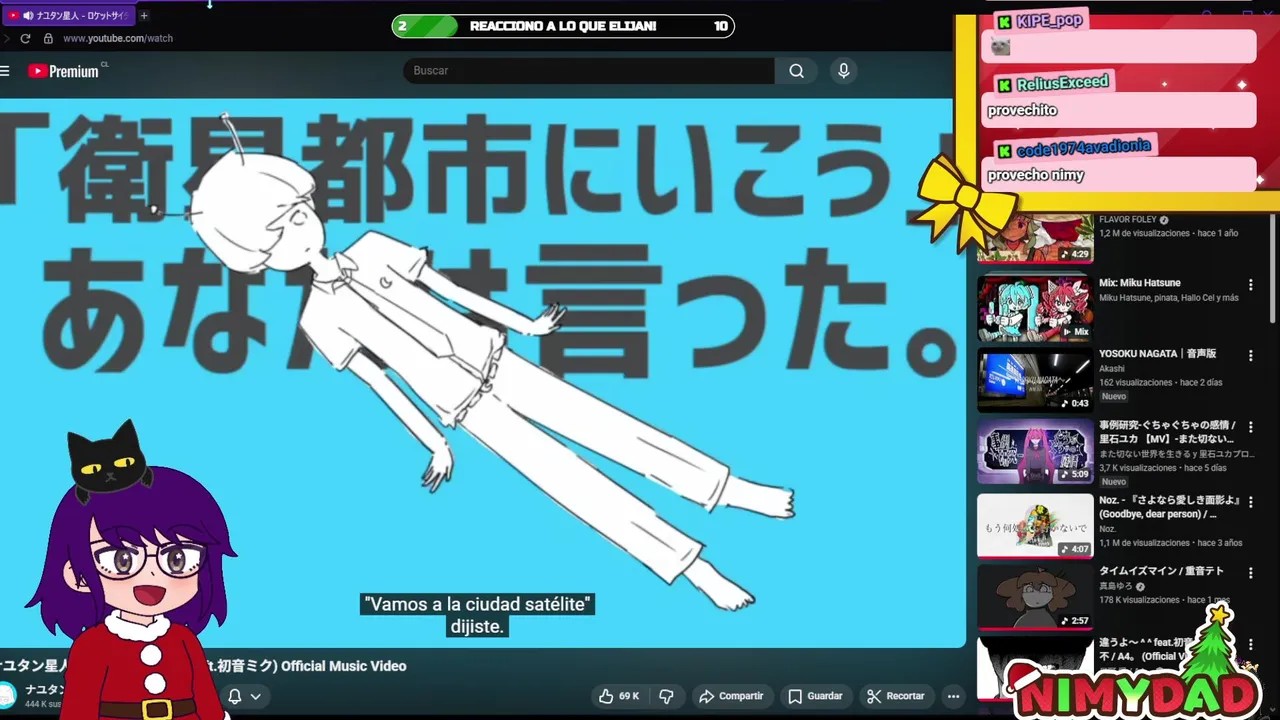Screen dimensions: 1280x720
Task: View site info padlock in address bar
Action: point(48,38)
